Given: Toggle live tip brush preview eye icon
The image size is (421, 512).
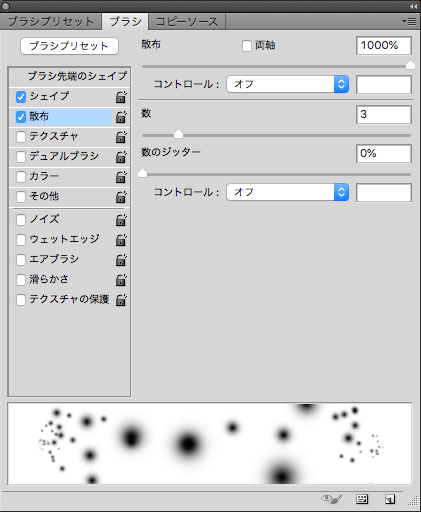Looking at the screenshot, I should point(331,499).
